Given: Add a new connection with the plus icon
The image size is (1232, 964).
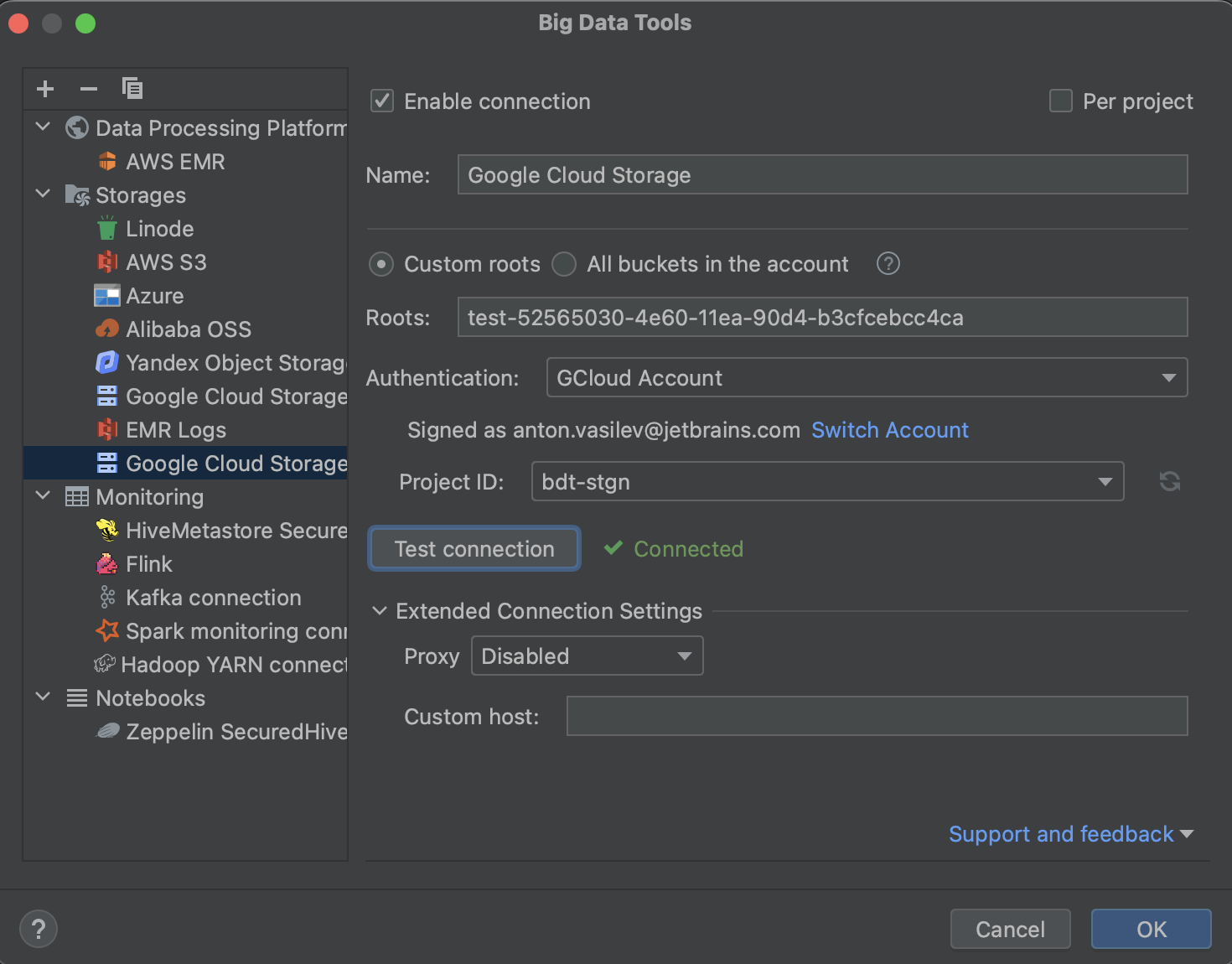Looking at the screenshot, I should click(44, 88).
